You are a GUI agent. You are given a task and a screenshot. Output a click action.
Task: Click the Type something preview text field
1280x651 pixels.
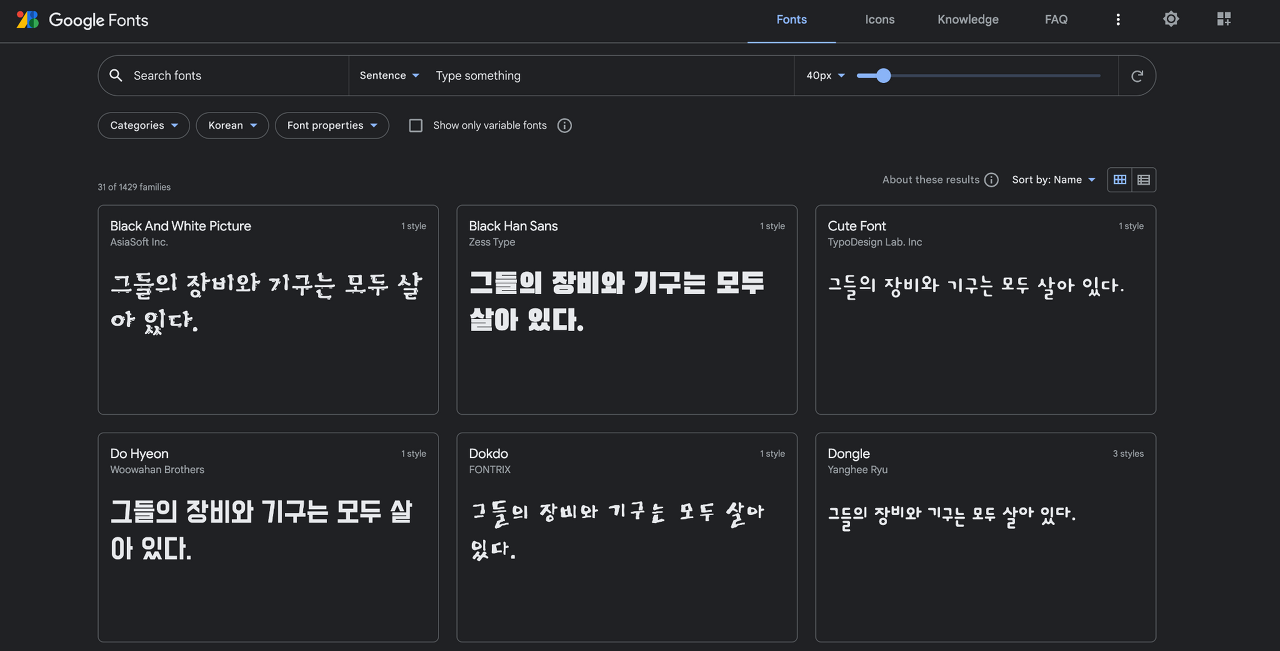[x=610, y=76]
